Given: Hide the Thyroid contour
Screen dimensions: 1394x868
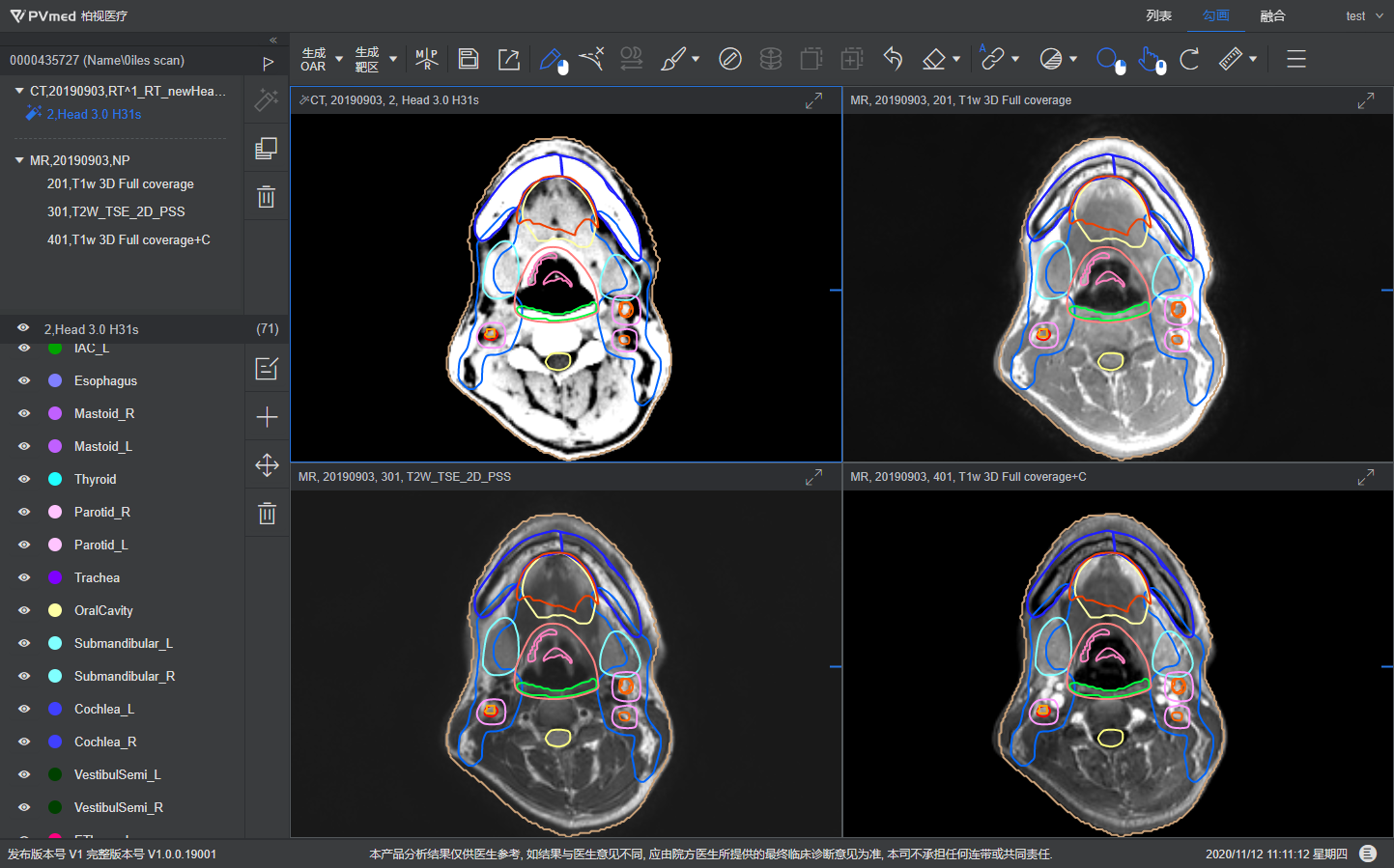Looking at the screenshot, I should coord(24,479).
